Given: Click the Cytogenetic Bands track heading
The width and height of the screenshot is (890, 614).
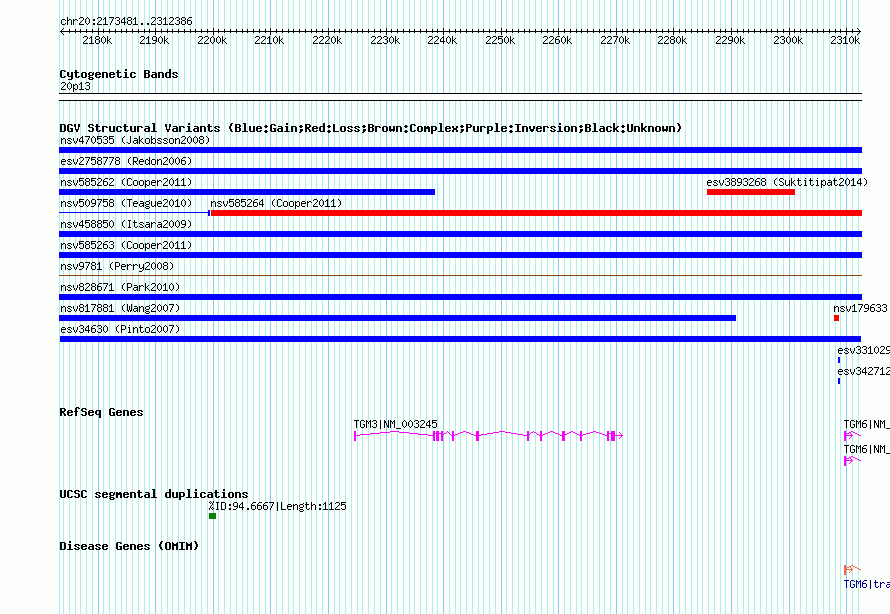Looking at the screenshot, I should [119, 74].
